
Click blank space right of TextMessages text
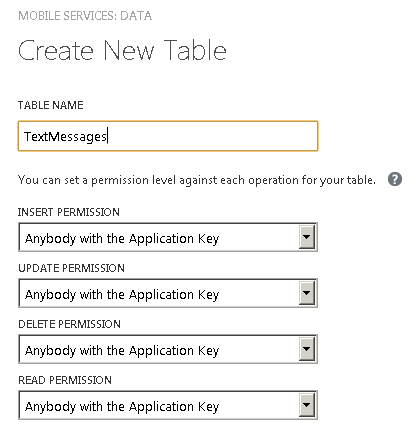[213, 136]
